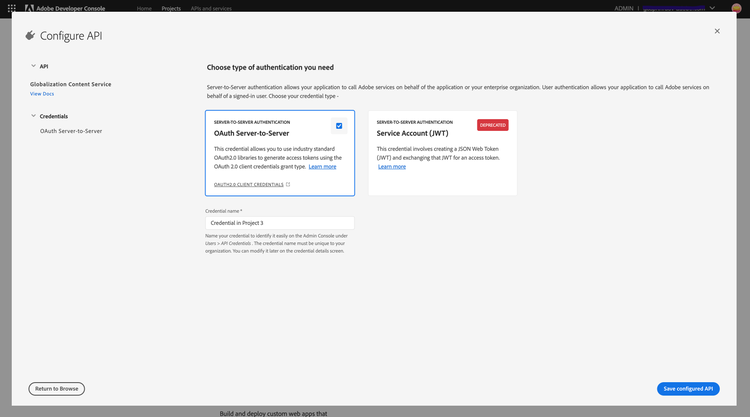The image size is (750, 417).
Task: Toggle the OAuth Server-to-Server checkbox
Action: tap(339, 126)
